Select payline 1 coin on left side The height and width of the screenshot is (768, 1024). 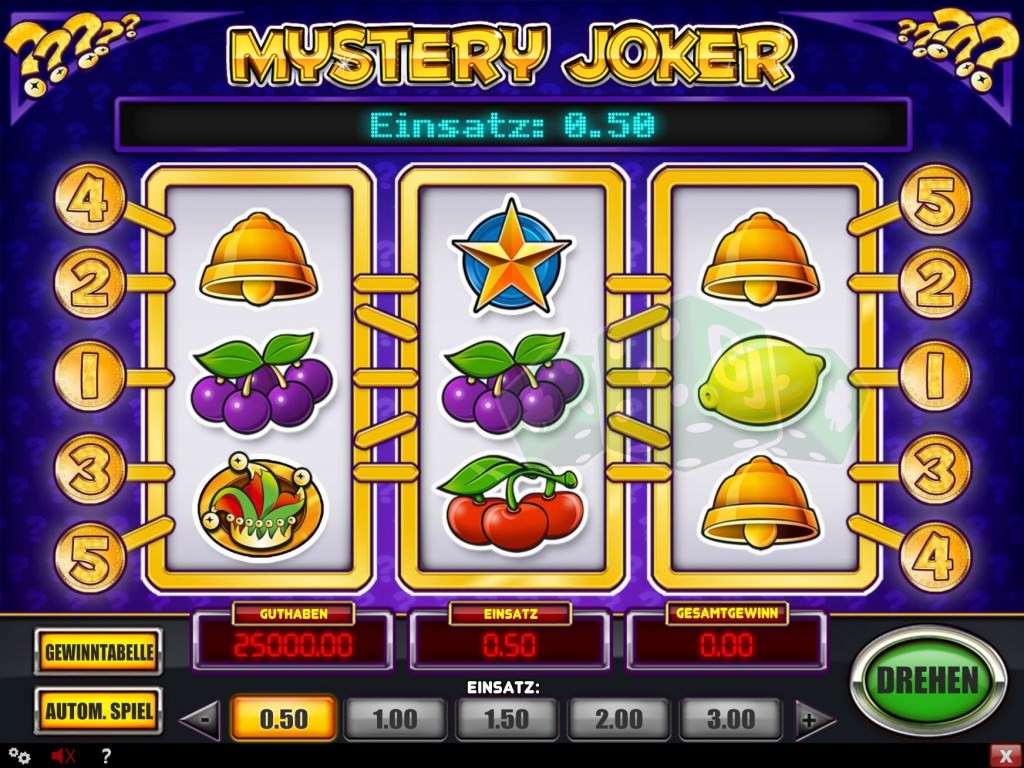coord(89,377)
